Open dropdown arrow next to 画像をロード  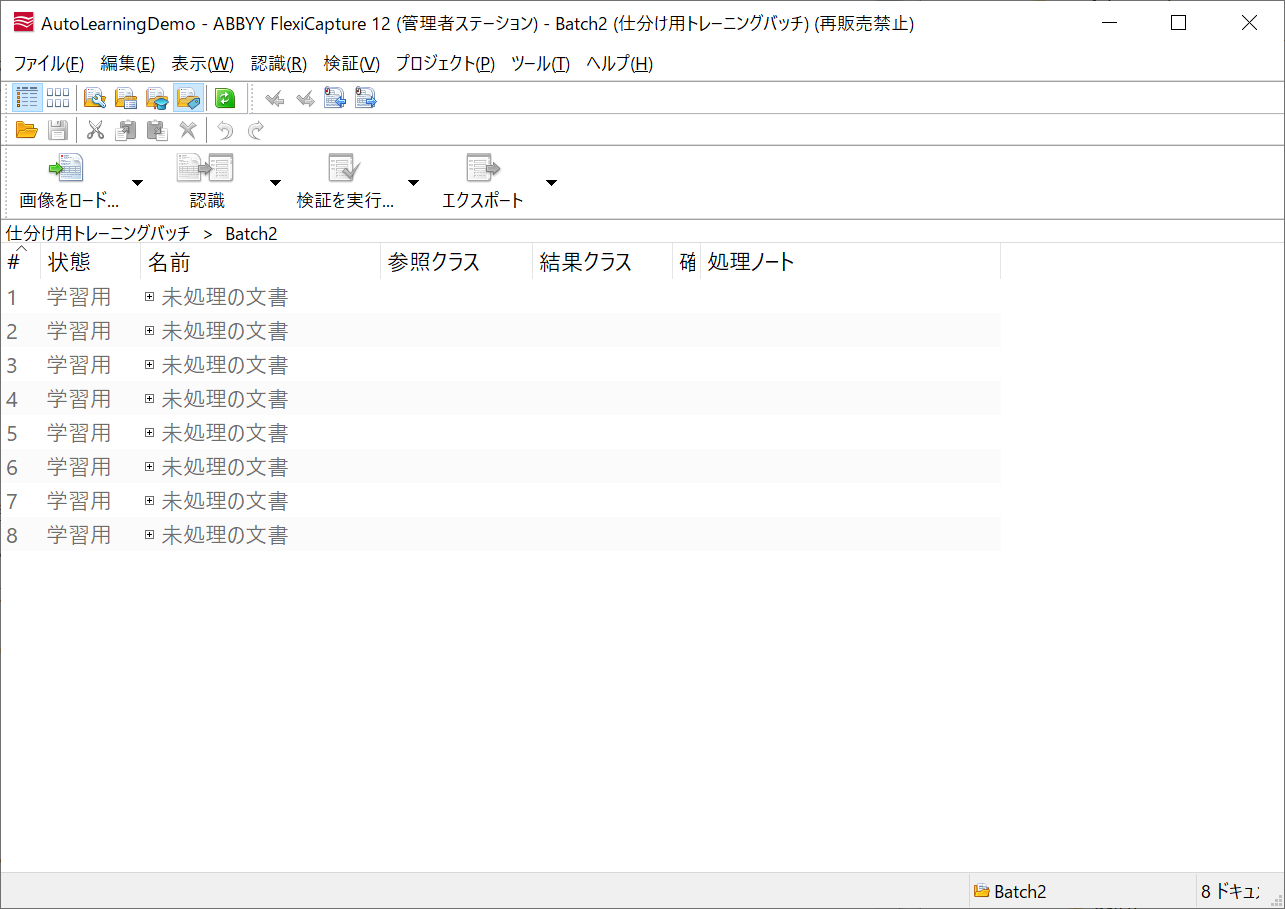click(138, 182)
